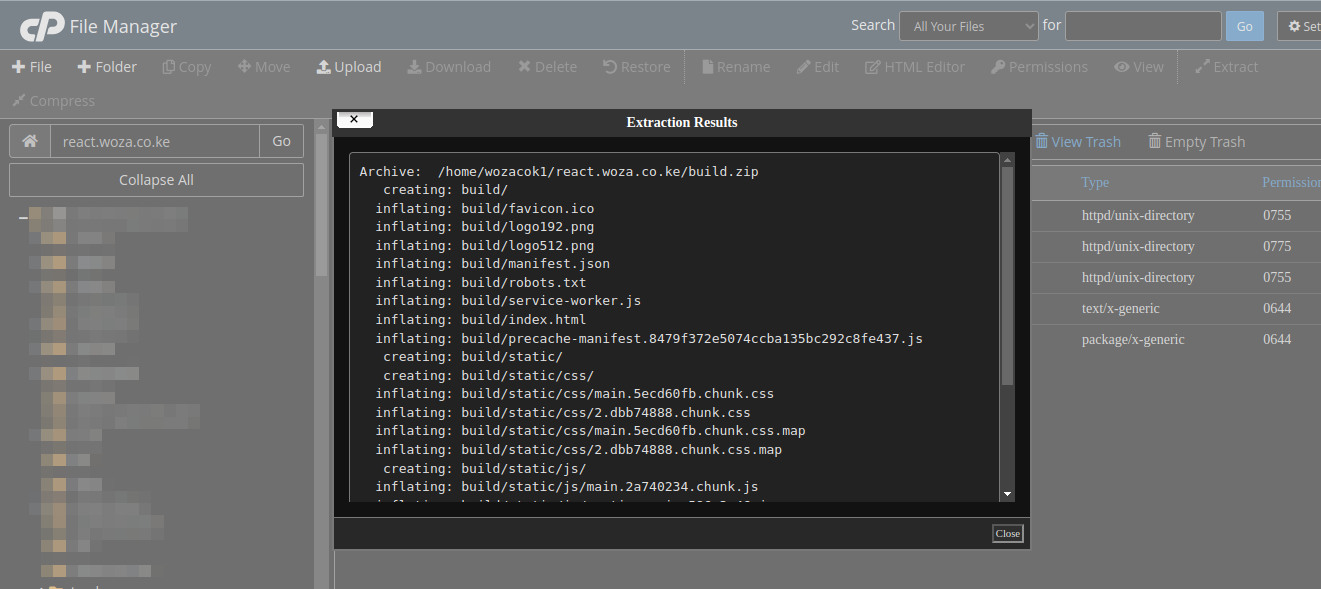
Task: Close Extraction Results with the X button
Action: coord(355,119)
